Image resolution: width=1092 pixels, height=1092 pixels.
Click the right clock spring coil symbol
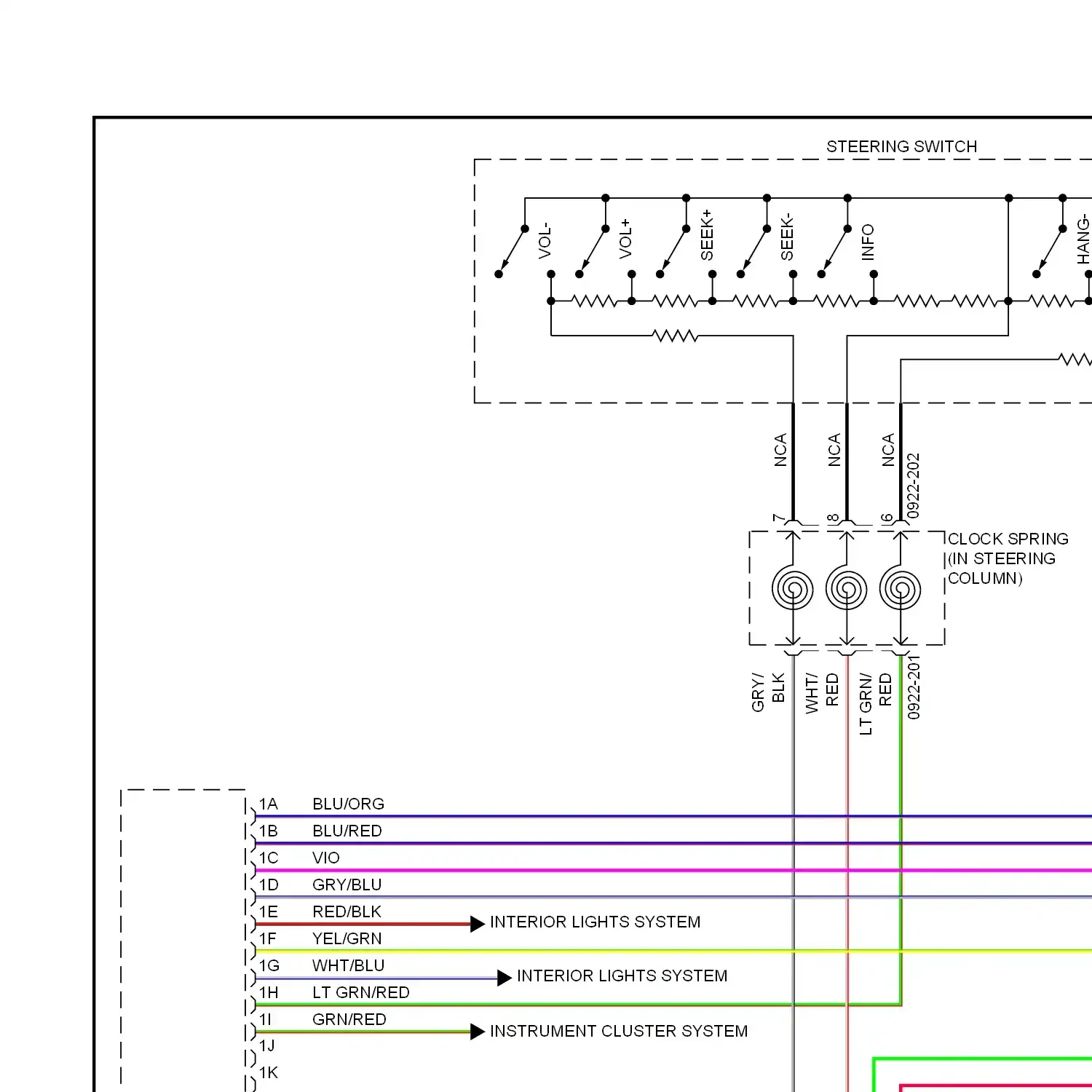[901, 588]
